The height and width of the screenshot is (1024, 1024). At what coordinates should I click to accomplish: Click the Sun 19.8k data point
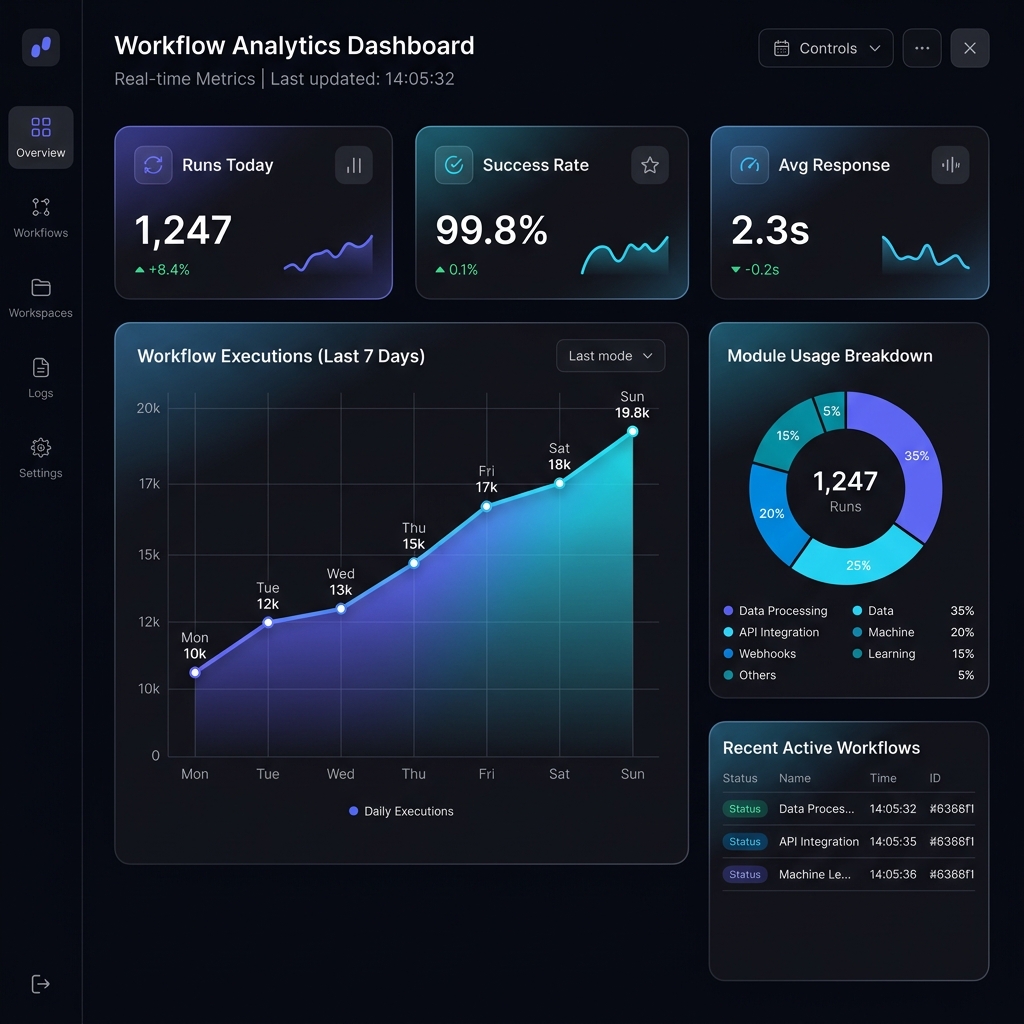coord(632,431)
